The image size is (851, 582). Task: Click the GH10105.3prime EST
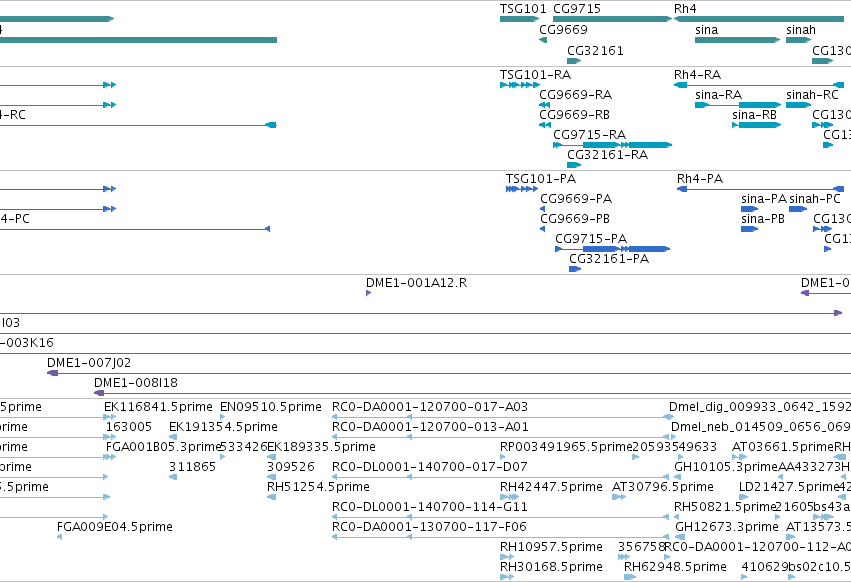(x=677, y=477)
